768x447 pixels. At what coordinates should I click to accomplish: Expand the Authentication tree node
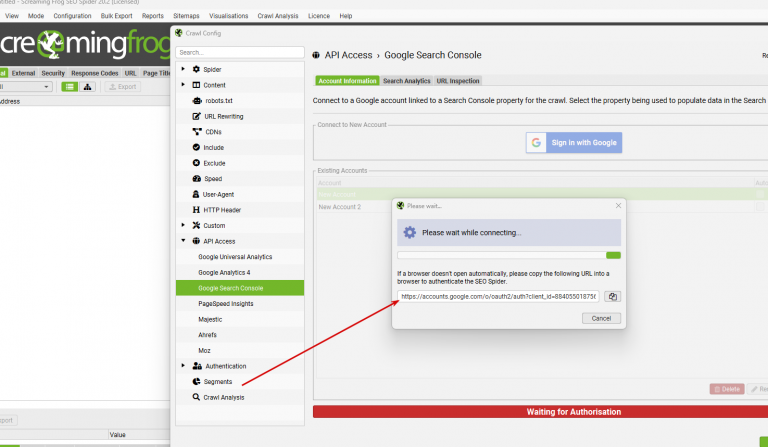tap(183, 366)
